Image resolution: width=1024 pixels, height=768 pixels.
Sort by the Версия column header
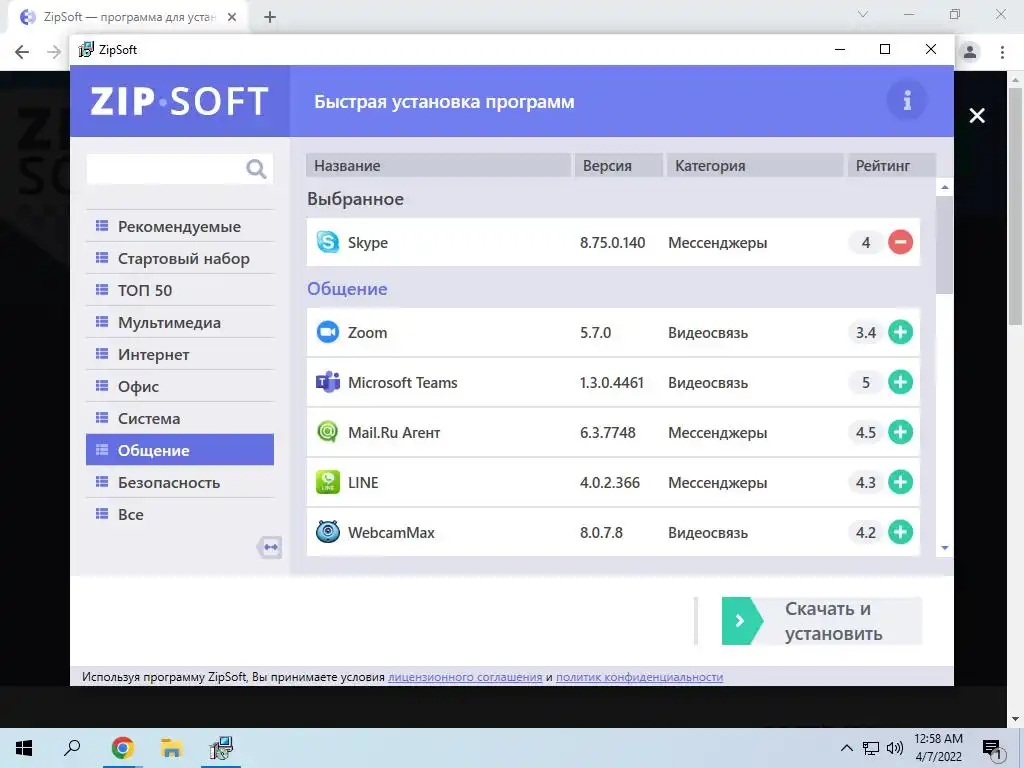pos(618,165)
